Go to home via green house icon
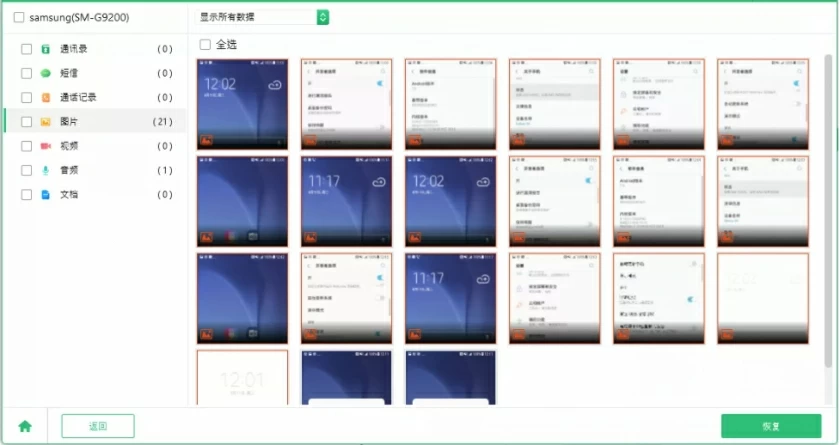 pyautogui.click(x=25, y=426)
